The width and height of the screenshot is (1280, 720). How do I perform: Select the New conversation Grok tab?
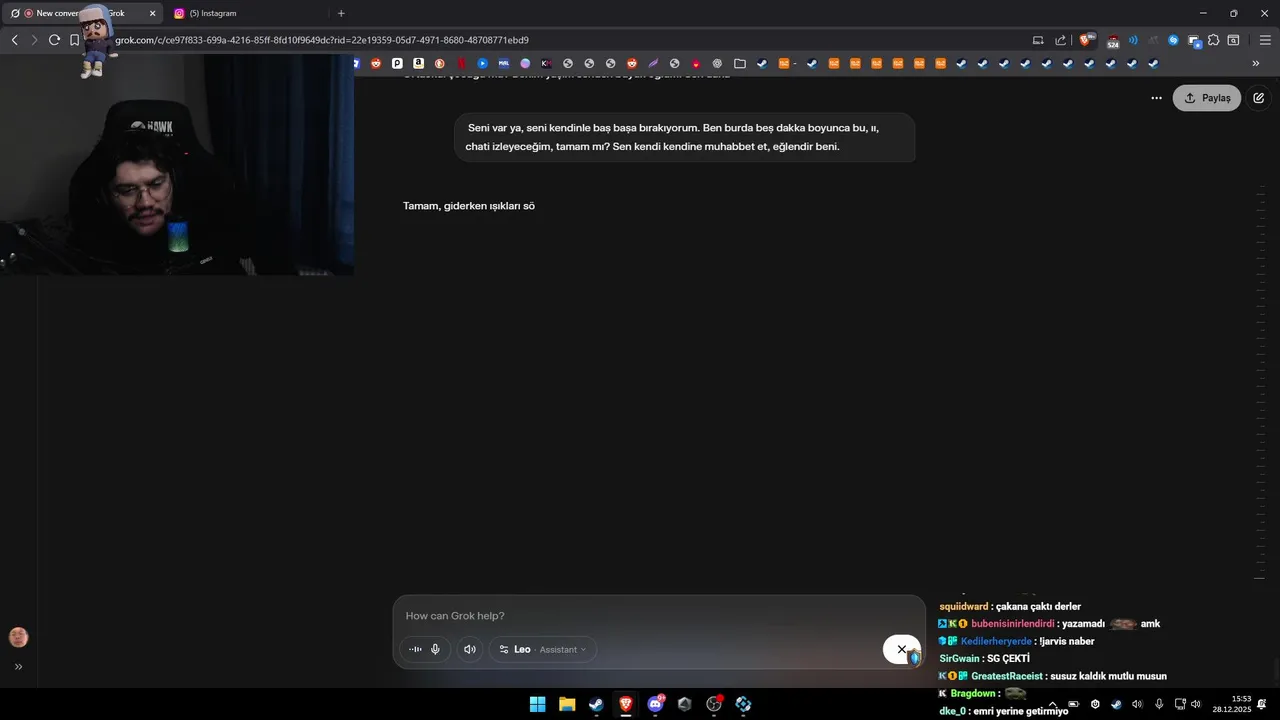[x=82, y=13]
